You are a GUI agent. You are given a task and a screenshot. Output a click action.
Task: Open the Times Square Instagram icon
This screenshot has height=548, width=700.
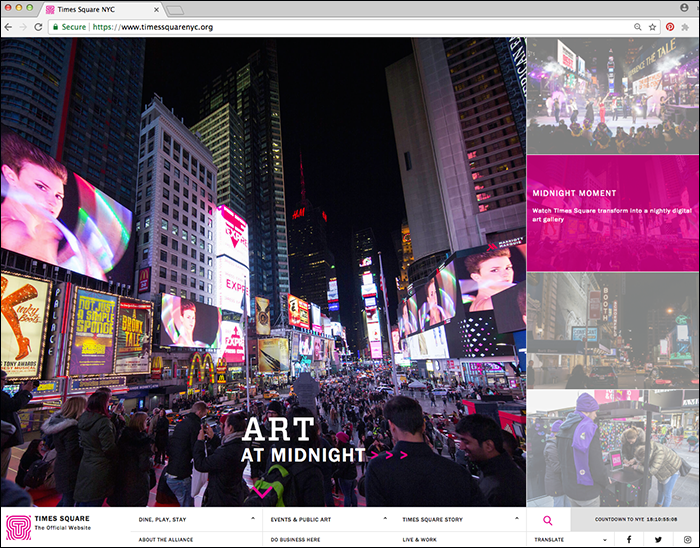tap(688, 540)
